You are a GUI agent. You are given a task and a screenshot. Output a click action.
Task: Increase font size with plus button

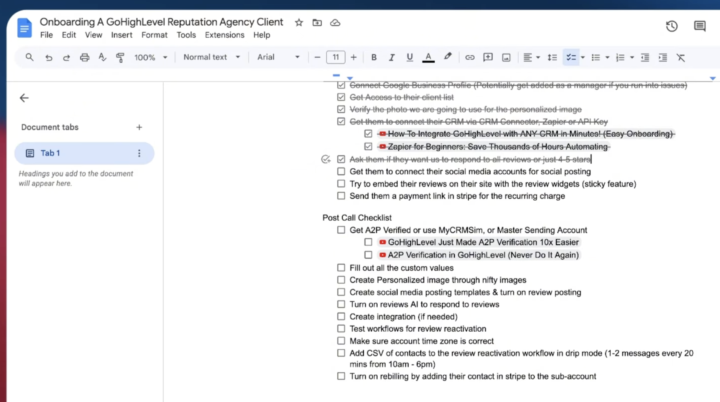pyautogui.click(x=354, y=57)
